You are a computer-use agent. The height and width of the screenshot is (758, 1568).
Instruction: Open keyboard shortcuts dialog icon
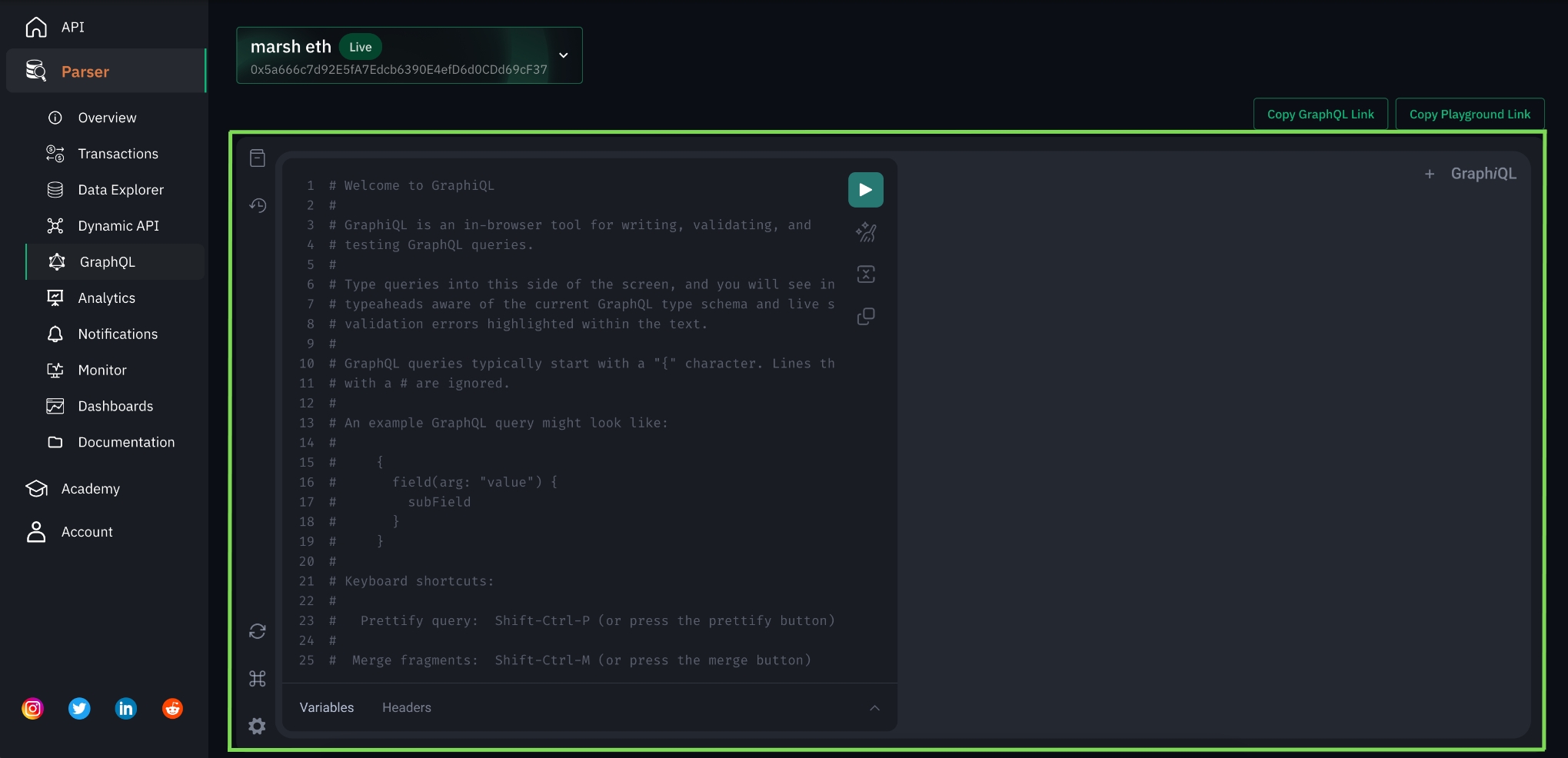point(258,679)
